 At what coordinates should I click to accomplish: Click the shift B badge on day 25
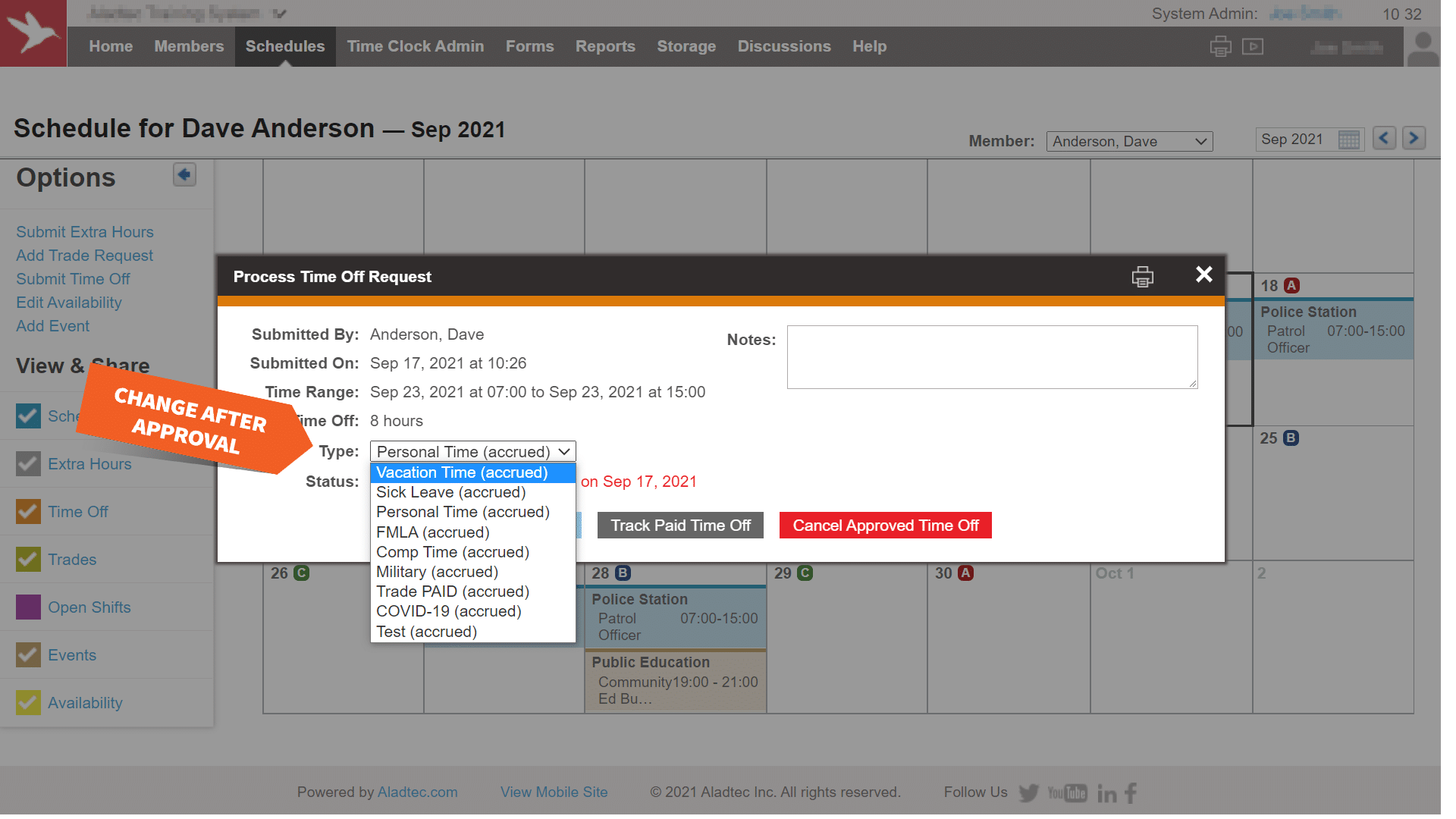(1291, 438)
